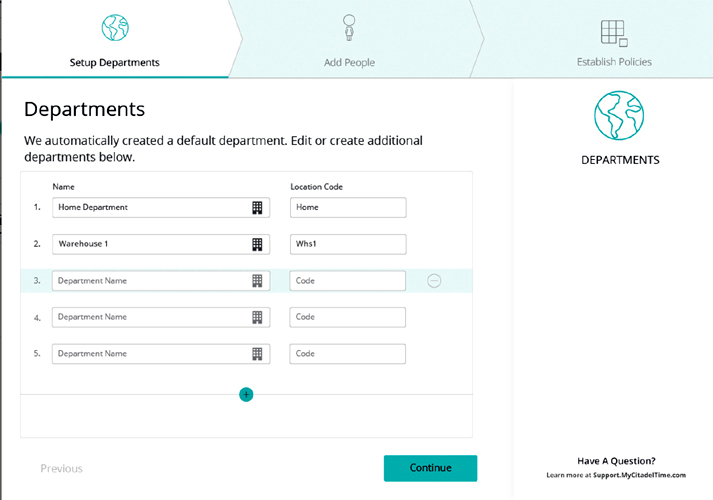Click the building icon in Home Department row
713x500 pixels.
[257, 208]
